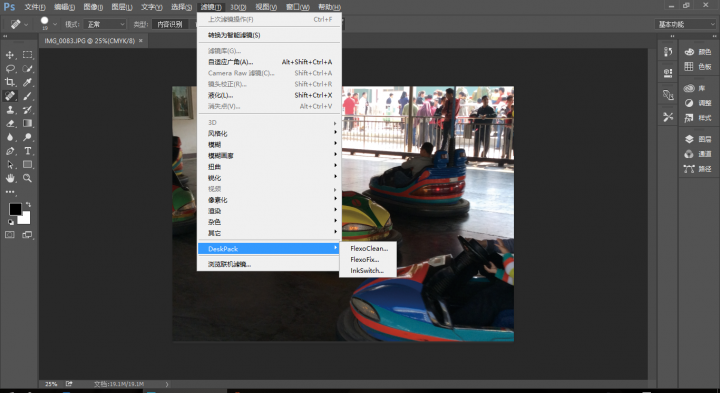This screenshot has height=393, width=720.
Task: Swap foreground and background colors
Action: [28, 204]
